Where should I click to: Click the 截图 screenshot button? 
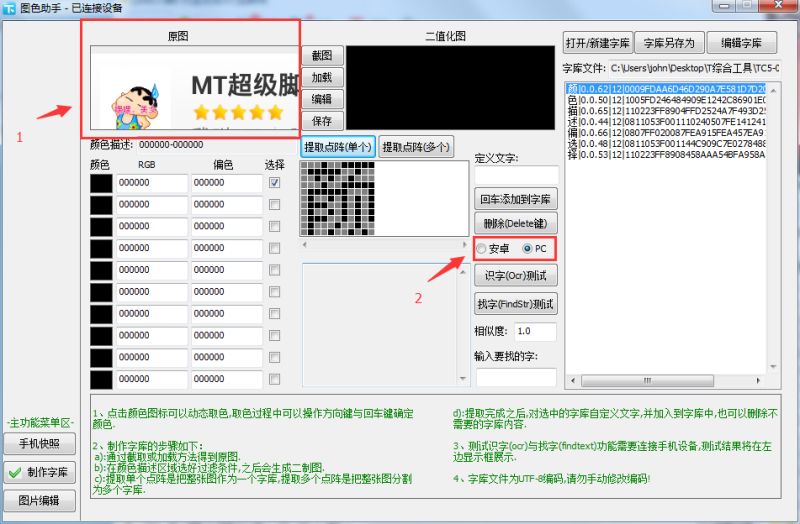322,56
